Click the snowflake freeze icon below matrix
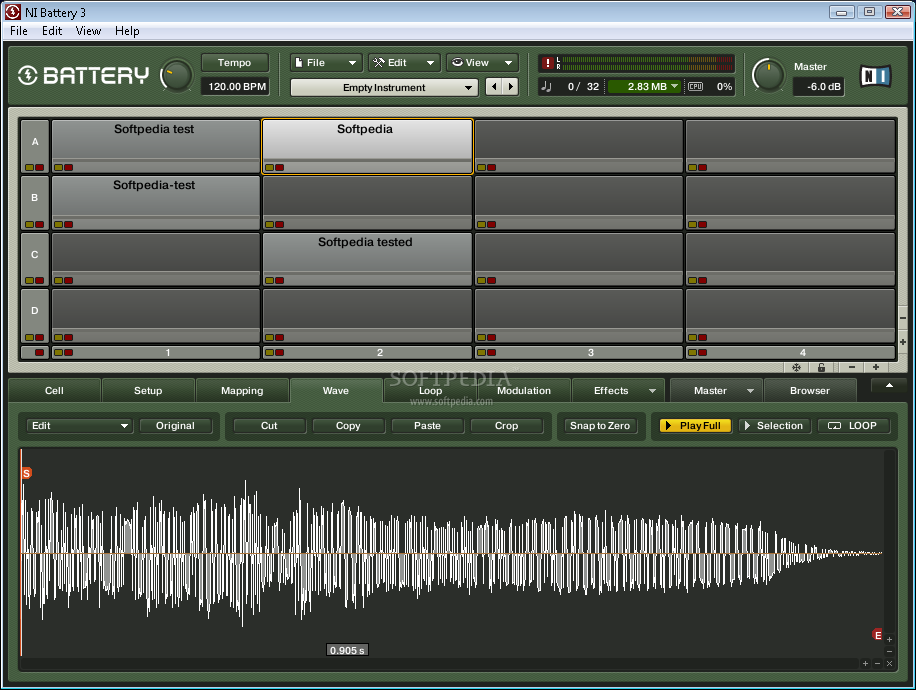916x690 pixels. (x=796, y=367)
